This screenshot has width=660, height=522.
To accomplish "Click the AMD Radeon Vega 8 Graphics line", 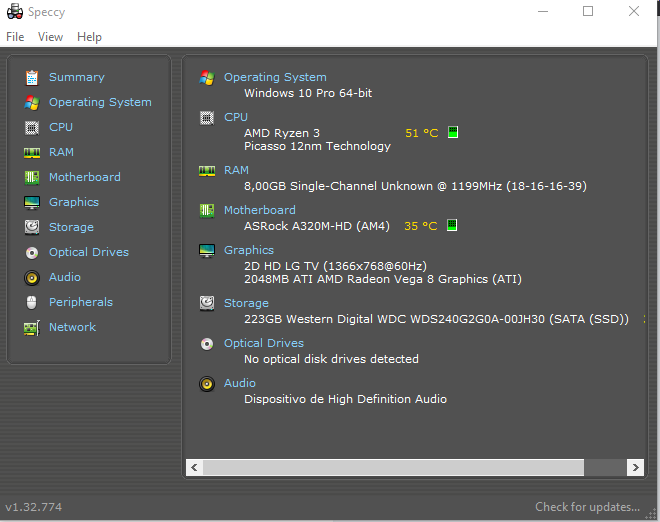I will click(383, 280).
